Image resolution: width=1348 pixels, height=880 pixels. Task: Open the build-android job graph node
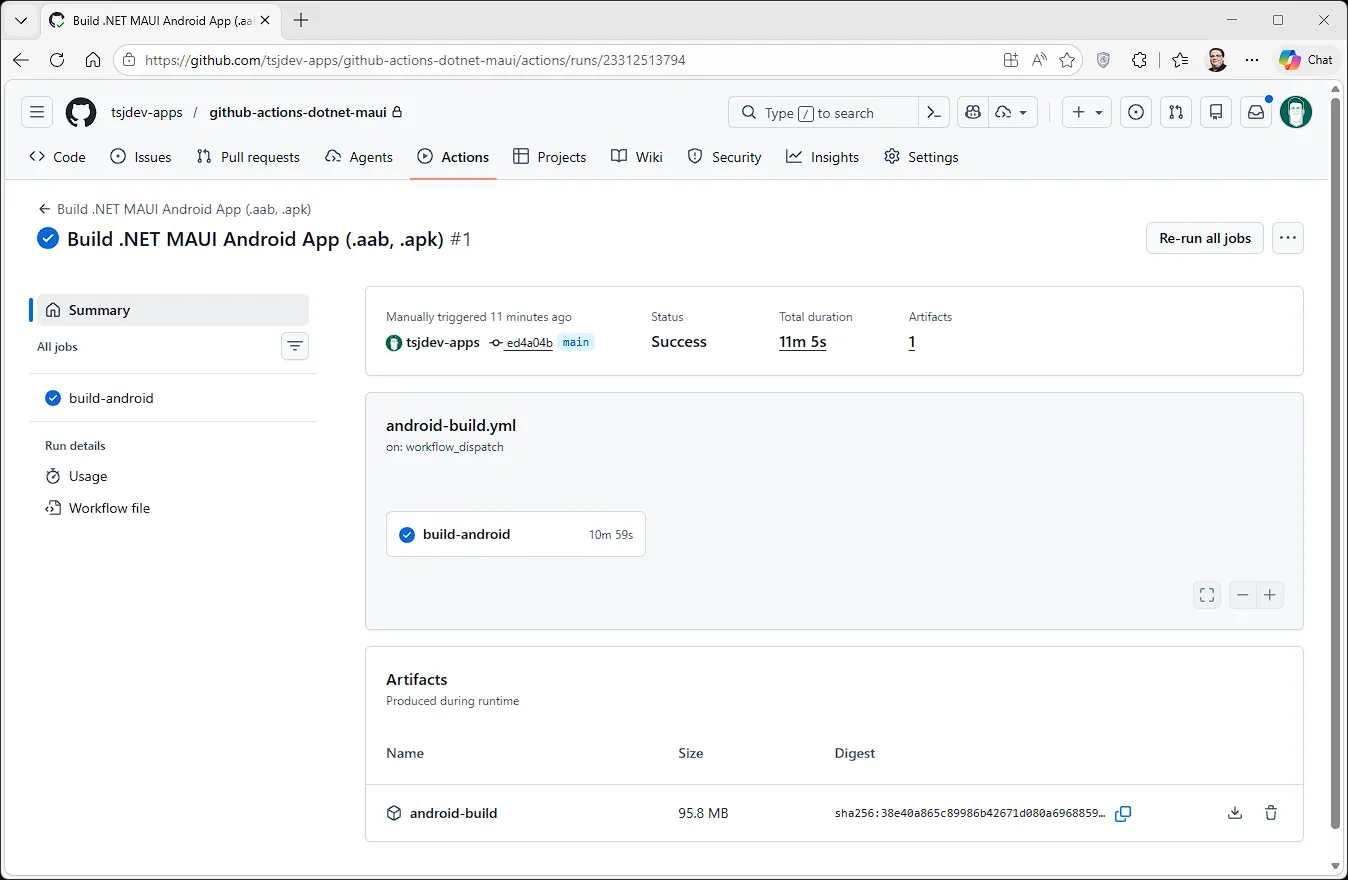click(x=516, y=534)
